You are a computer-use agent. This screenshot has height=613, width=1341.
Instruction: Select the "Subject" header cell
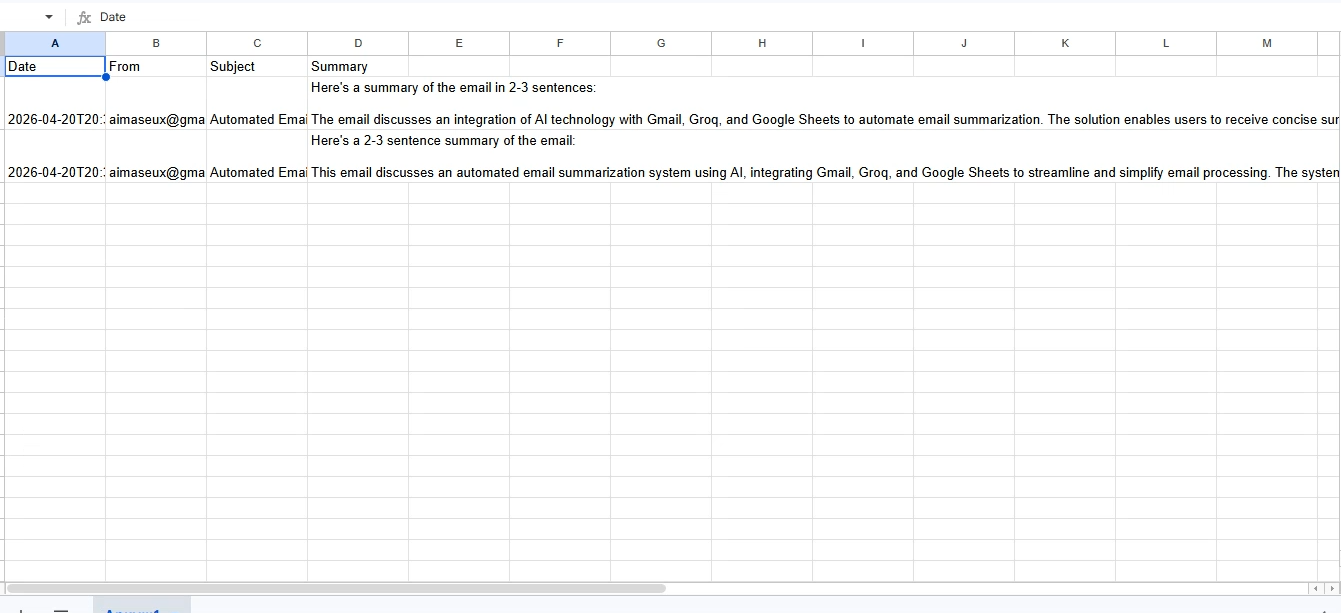[257, 66]
